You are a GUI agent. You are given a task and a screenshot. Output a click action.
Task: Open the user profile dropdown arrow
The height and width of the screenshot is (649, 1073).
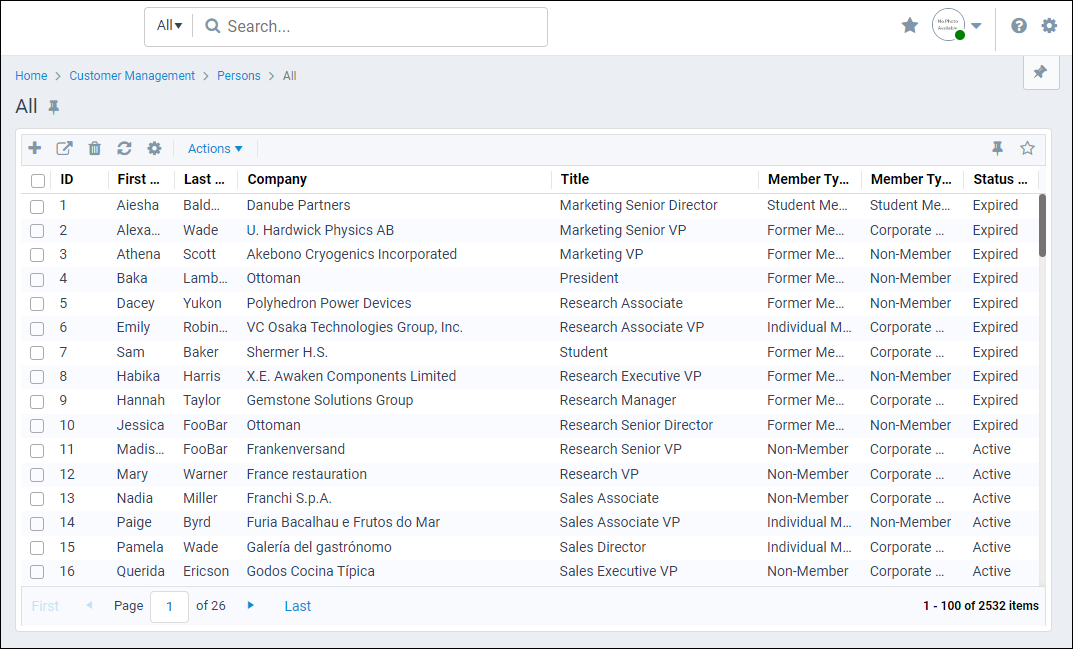click(977, 26)
